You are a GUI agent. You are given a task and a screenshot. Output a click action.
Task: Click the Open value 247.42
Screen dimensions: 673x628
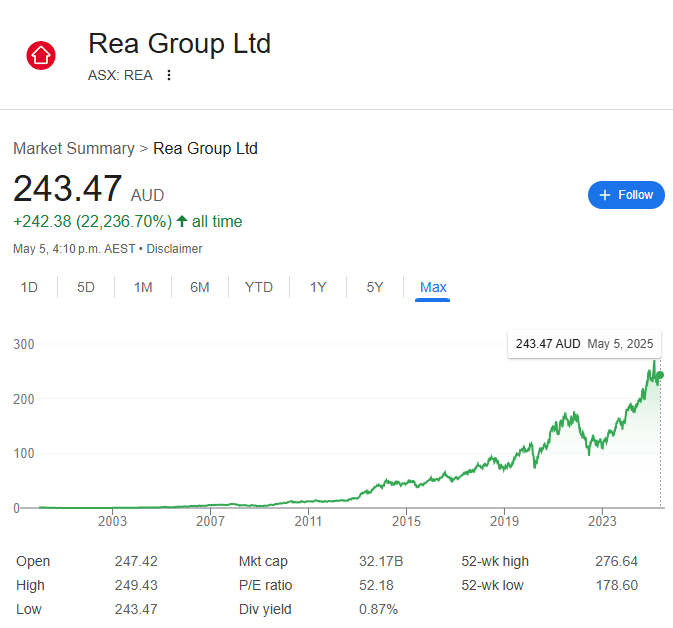tap(136, 561)
